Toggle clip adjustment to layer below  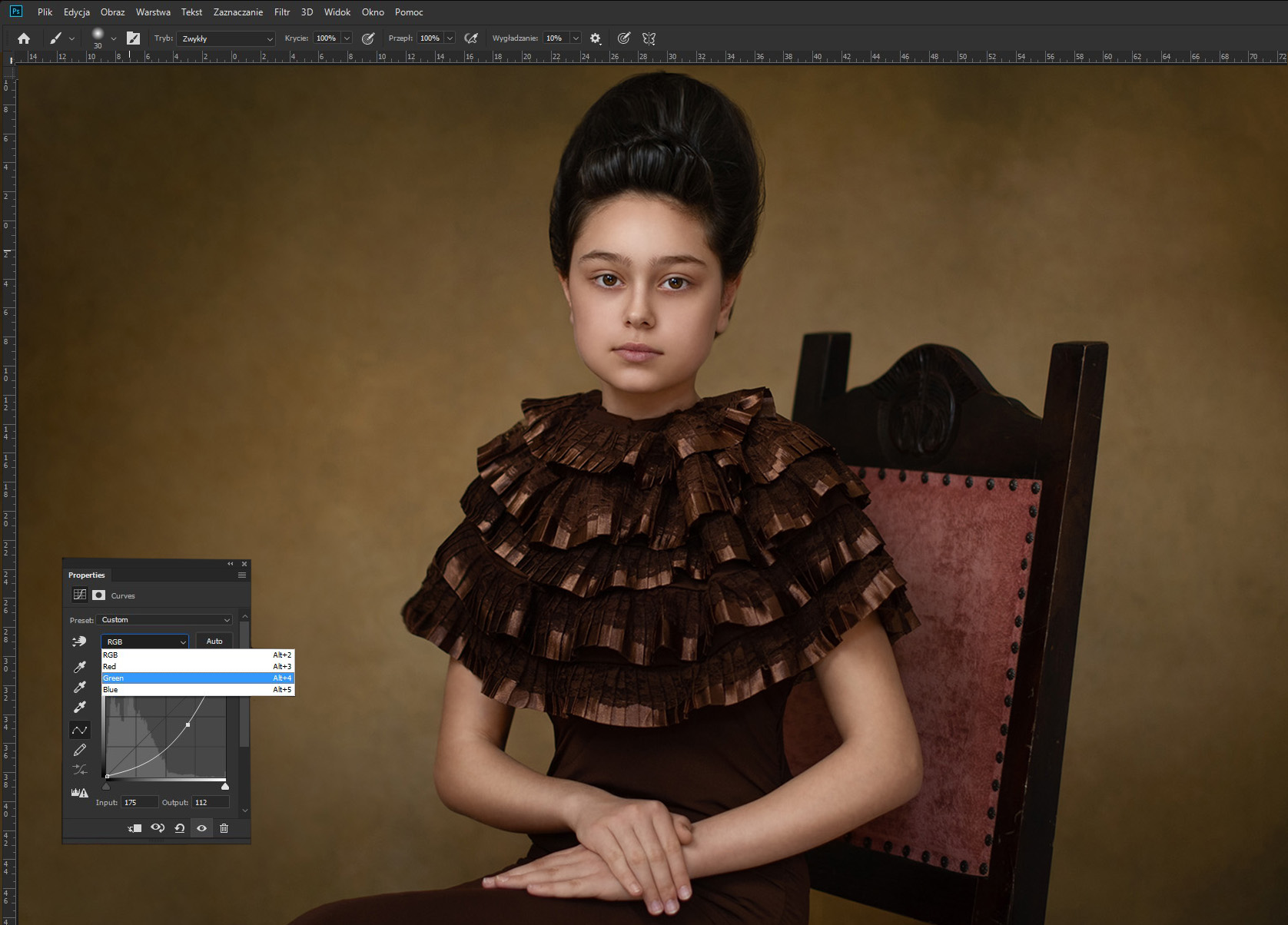pyautogui.click(x=134, y=828)
